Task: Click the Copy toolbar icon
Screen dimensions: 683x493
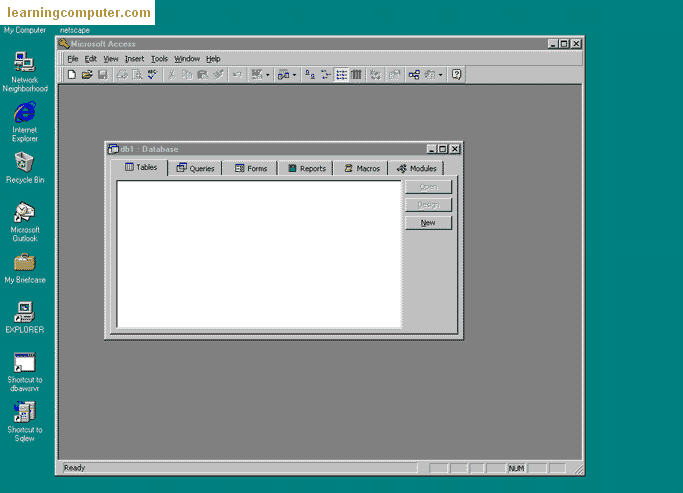Action: 187,75
